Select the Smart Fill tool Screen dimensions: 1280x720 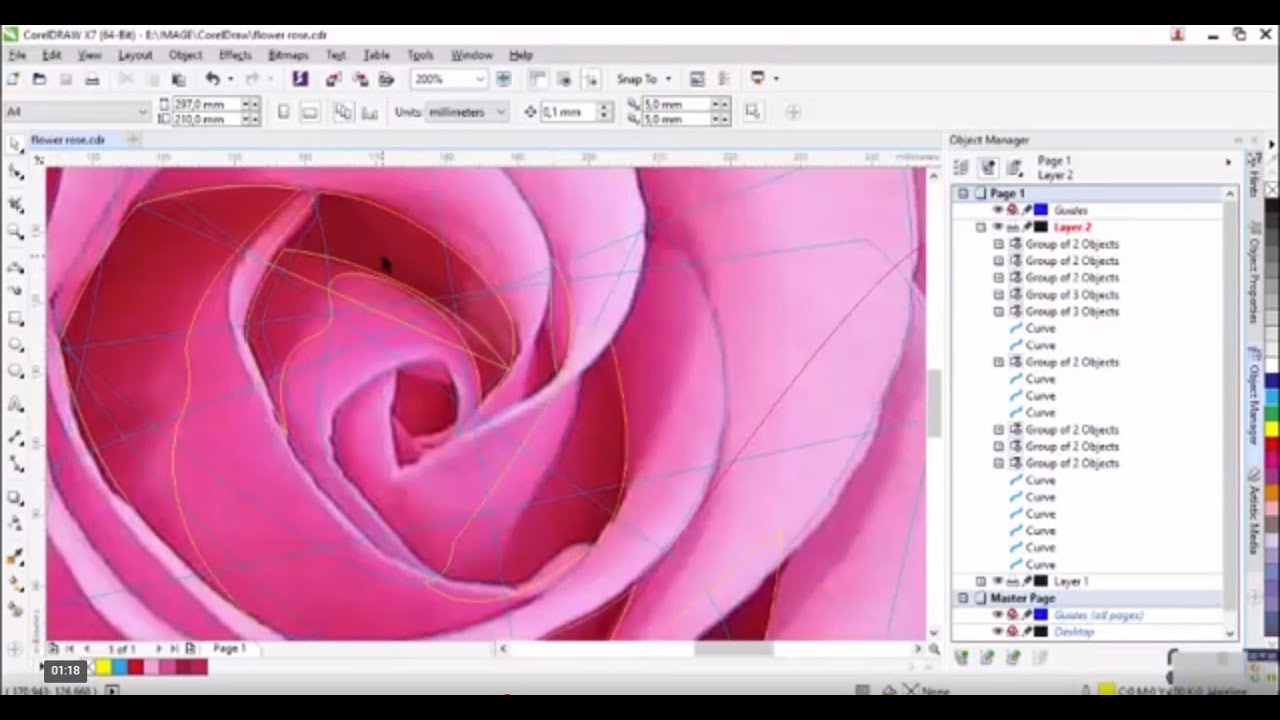point(15,608)
